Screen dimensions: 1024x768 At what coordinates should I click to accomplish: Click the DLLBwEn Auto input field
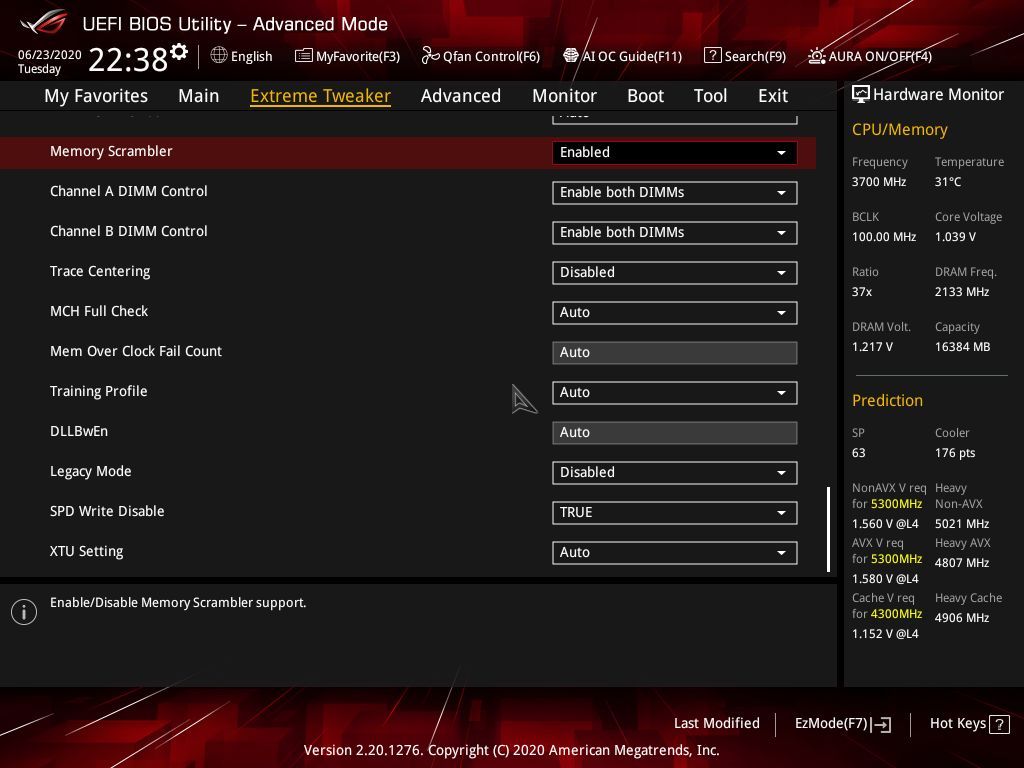675,432
